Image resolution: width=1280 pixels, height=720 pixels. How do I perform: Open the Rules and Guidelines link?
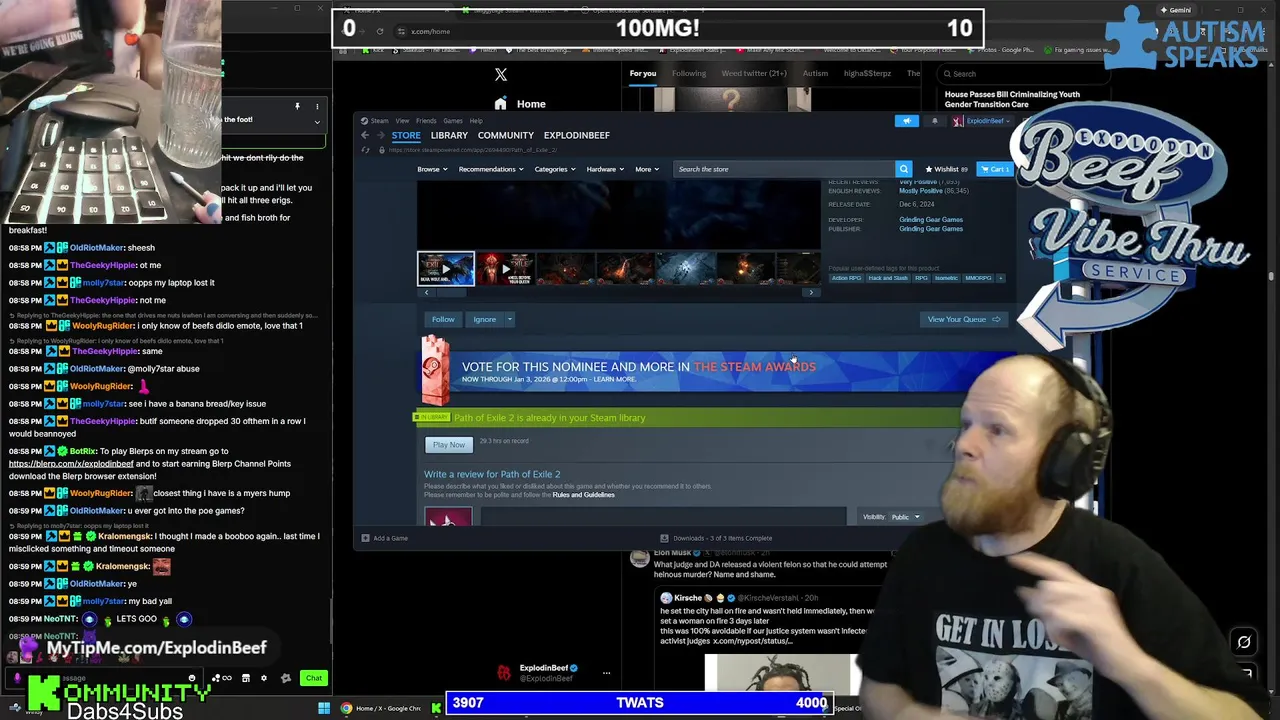[583, 495]
